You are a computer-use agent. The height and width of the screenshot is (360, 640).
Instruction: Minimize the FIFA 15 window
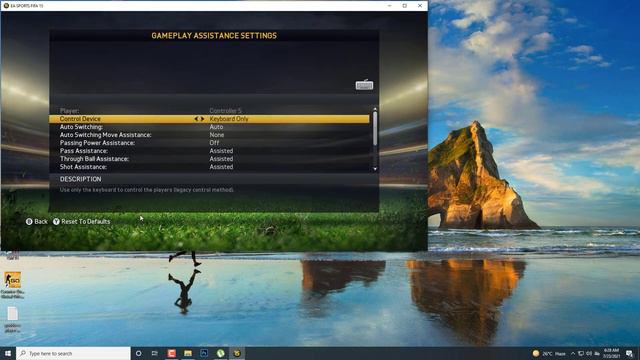(x=389, y=6)
